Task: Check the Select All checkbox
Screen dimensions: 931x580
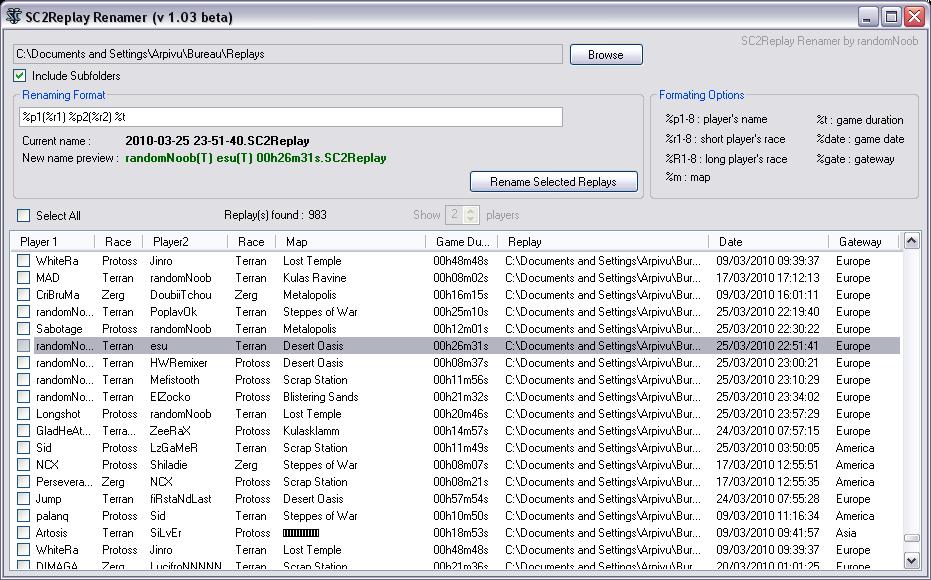Action: 23,215
